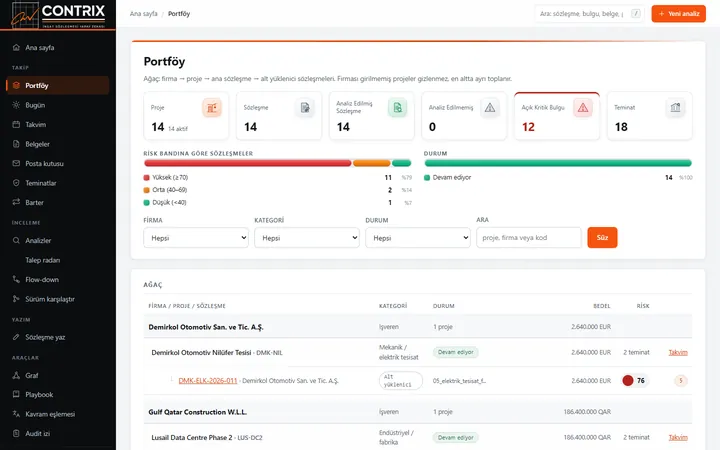This screenshot has width=720, height=450.
Task: Open Takvim link for Demirkol Nilüfer Tesisi
Action: click(x=678, y=352)
